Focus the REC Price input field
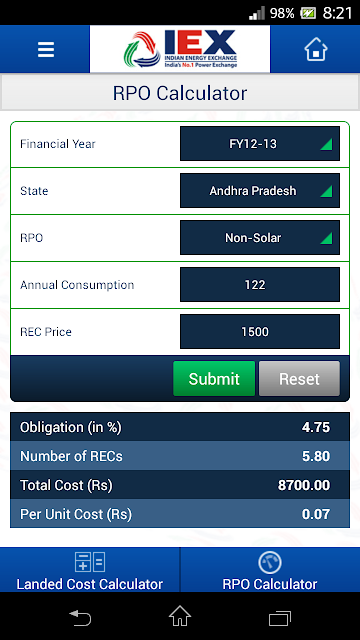360x640 pixels. coord(260,331)
